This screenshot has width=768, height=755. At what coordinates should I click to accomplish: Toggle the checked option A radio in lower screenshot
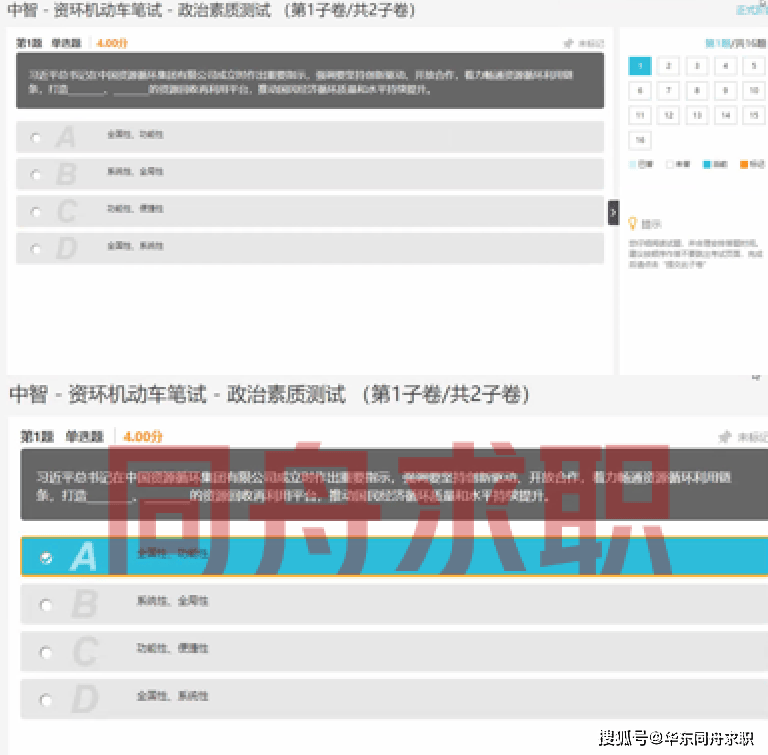click(46, 558)
